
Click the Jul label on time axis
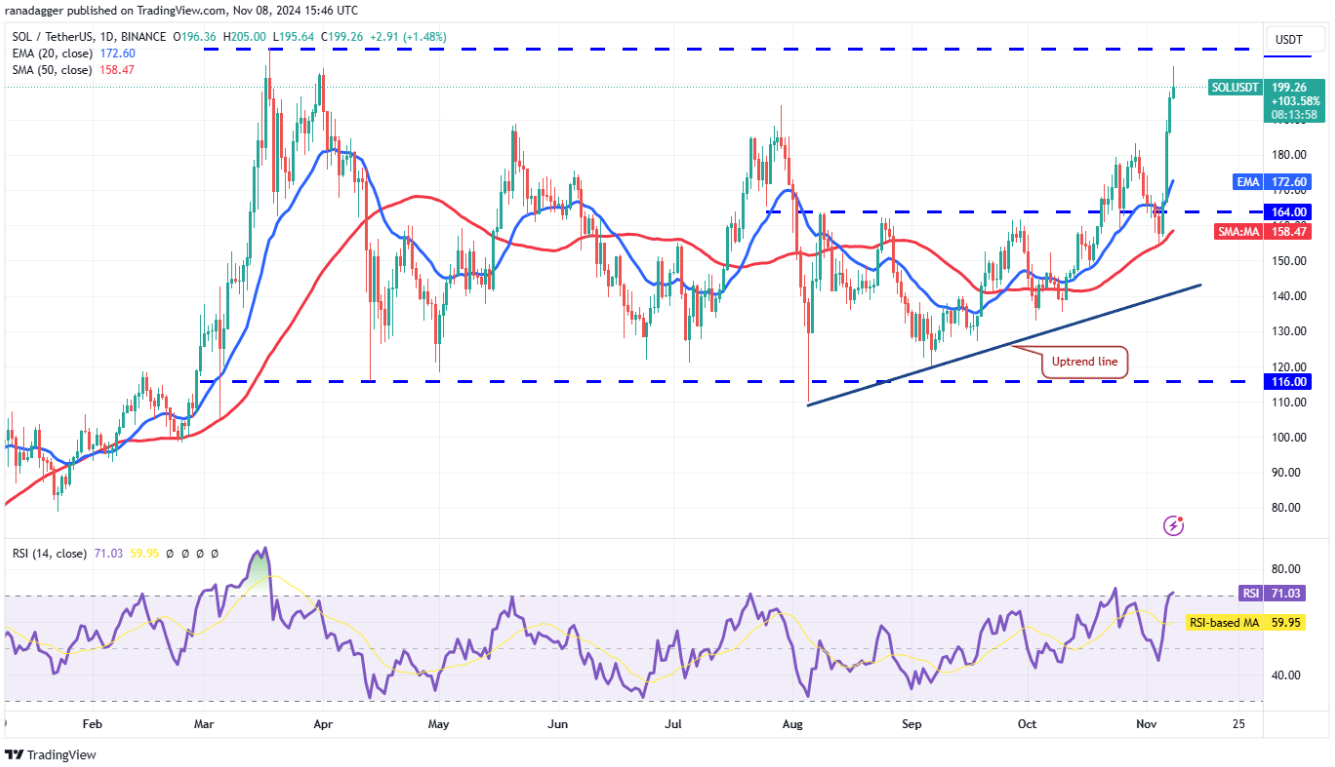(x=674, y=723)
